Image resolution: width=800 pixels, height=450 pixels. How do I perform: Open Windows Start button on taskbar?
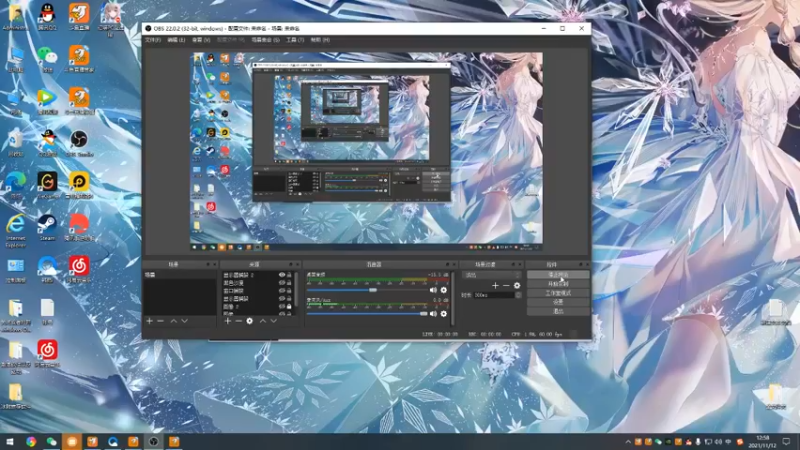pyautogui.click(x=10, y=441)
